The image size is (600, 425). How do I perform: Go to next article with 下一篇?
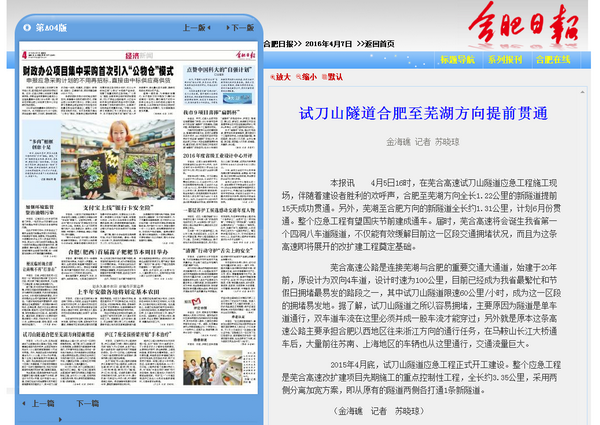click(x=86, y=403)
